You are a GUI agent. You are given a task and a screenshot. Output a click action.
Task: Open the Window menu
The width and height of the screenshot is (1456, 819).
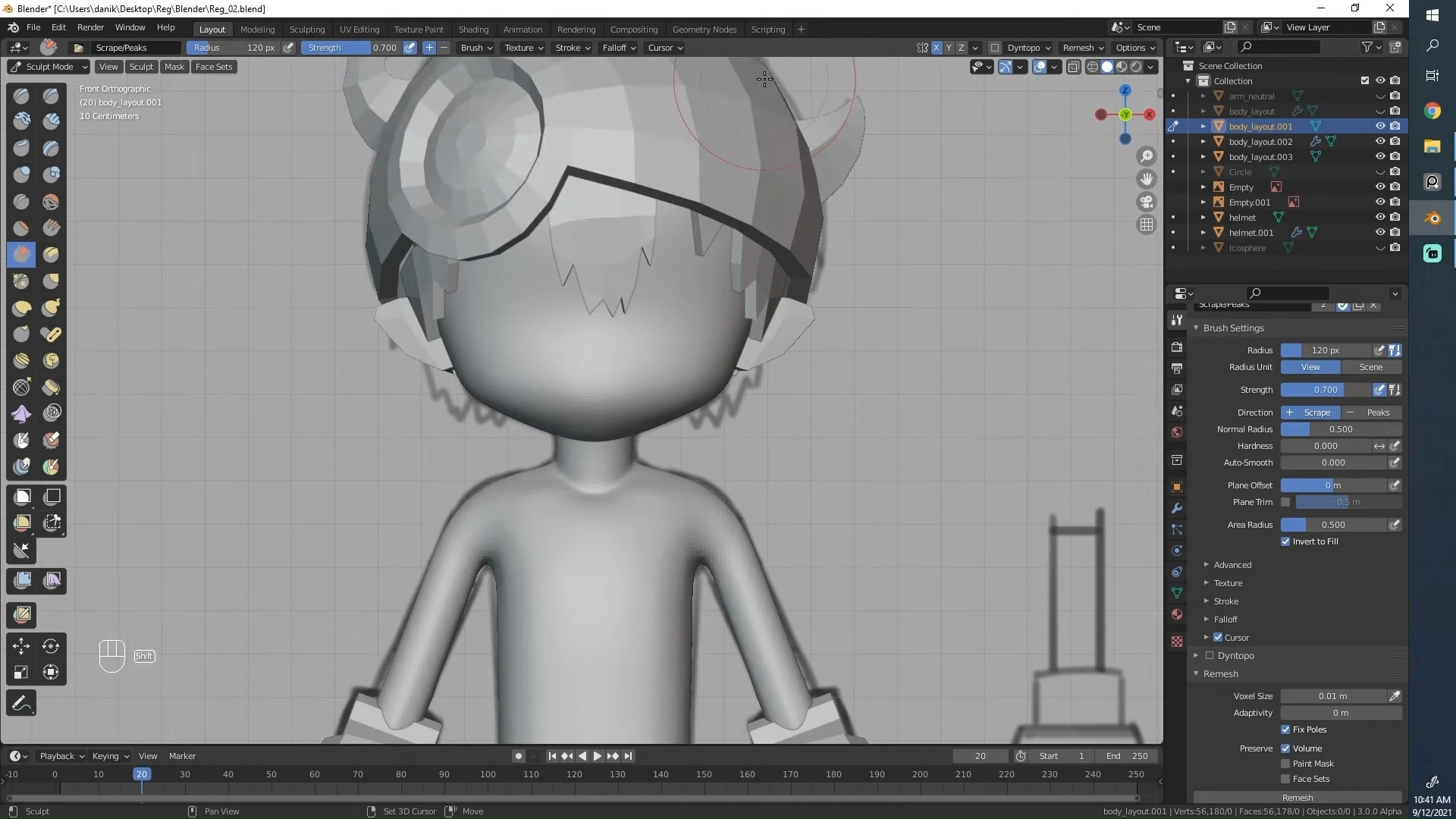(x=130, y=27)
